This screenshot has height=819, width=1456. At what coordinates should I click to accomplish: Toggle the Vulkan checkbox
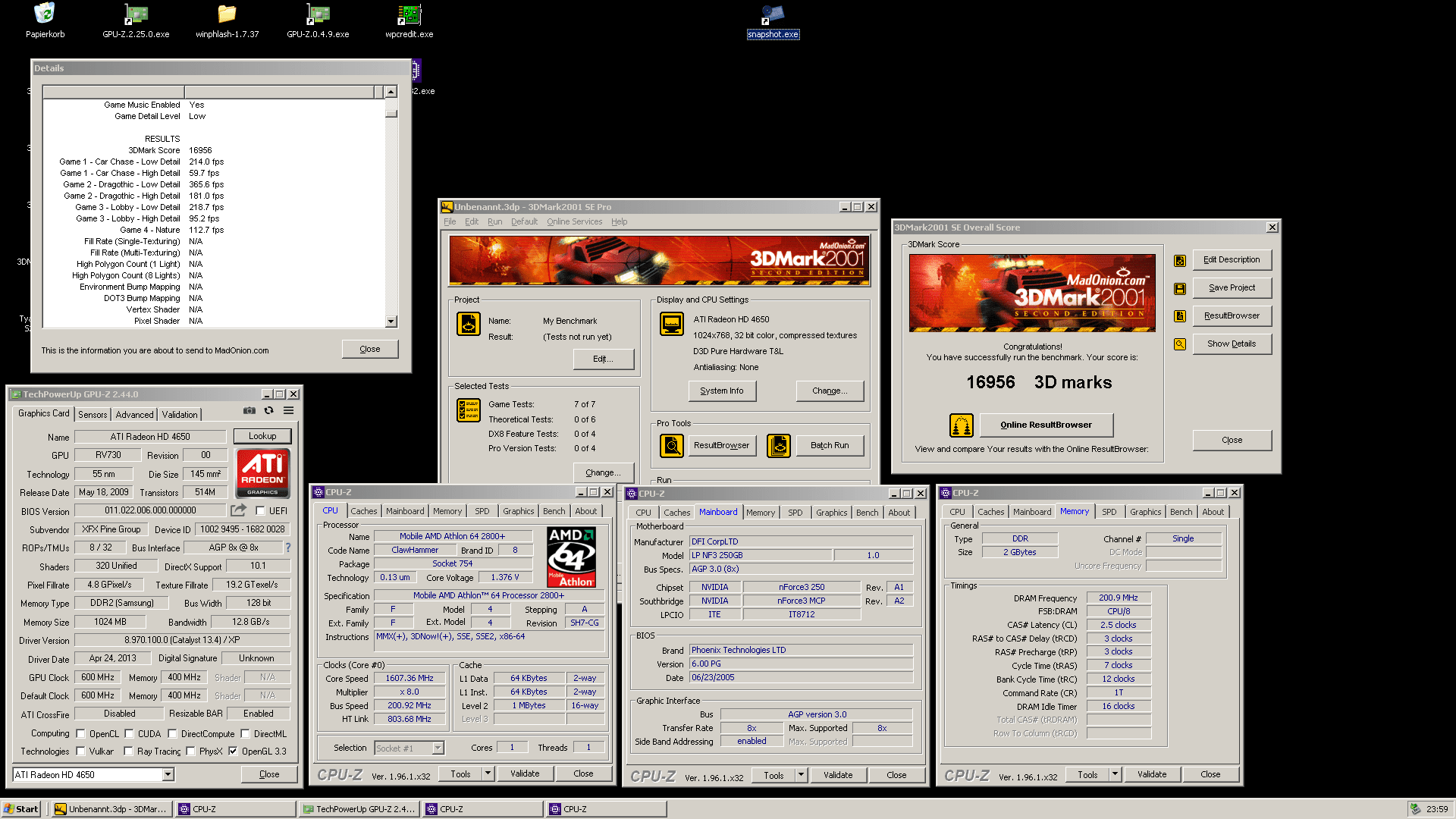pyautogui.click(x=80, y=752)
